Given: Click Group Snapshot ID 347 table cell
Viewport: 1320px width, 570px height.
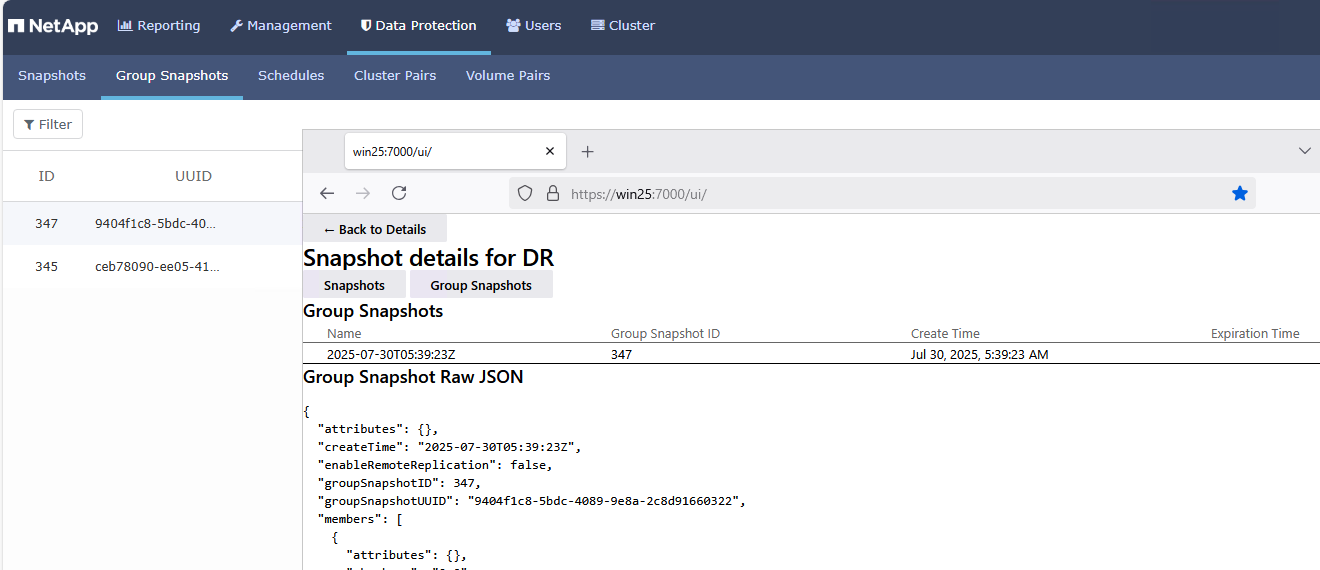Looking at the screenshot, I should click(x=622, y=354).
